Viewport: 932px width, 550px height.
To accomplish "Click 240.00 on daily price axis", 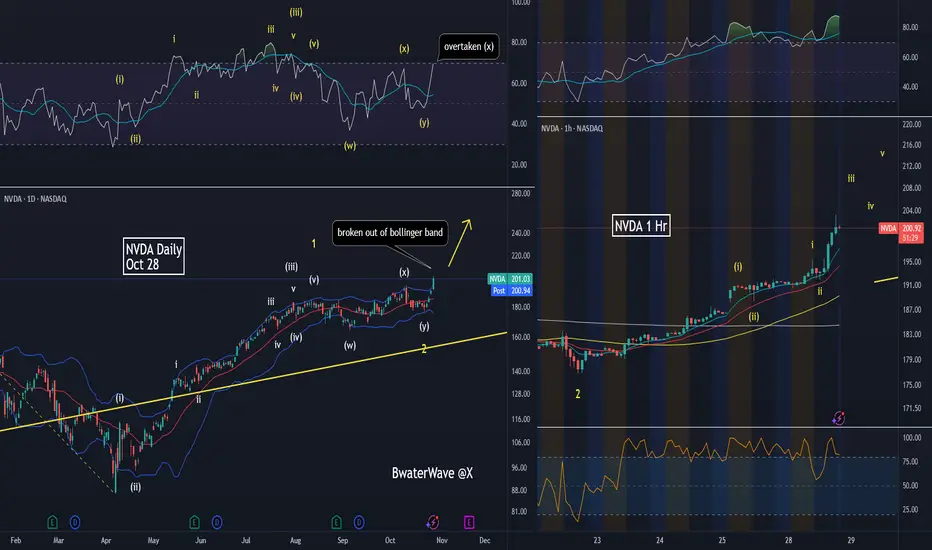I will tap(521, 233).
